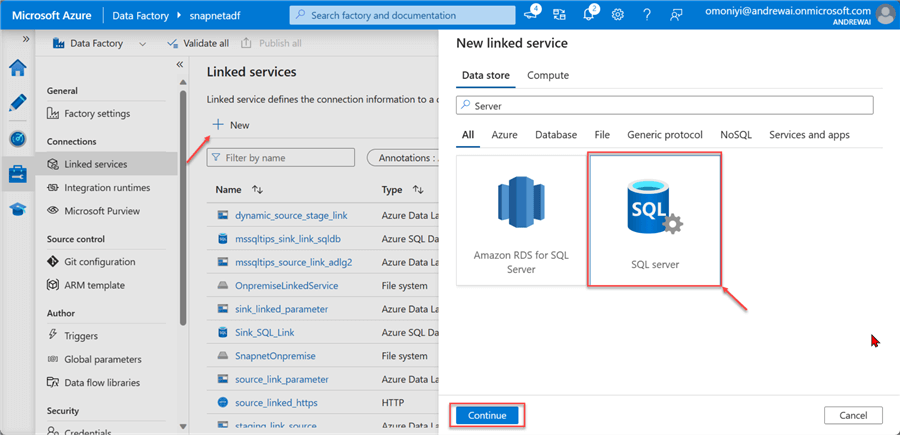Open SnapnetOnpremise entry

pyautogui.click(x=275, y=356)
